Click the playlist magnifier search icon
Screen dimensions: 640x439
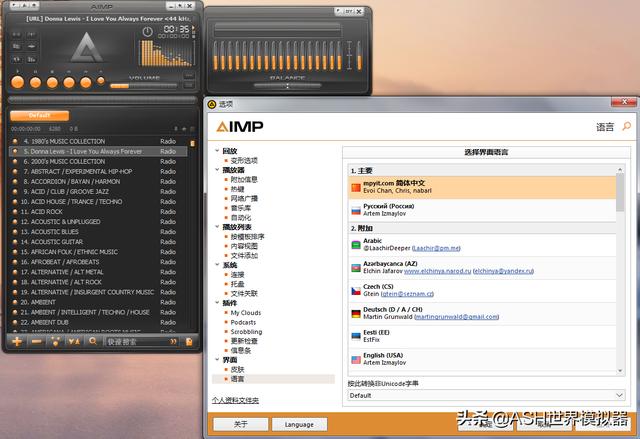tap(93, 341)
